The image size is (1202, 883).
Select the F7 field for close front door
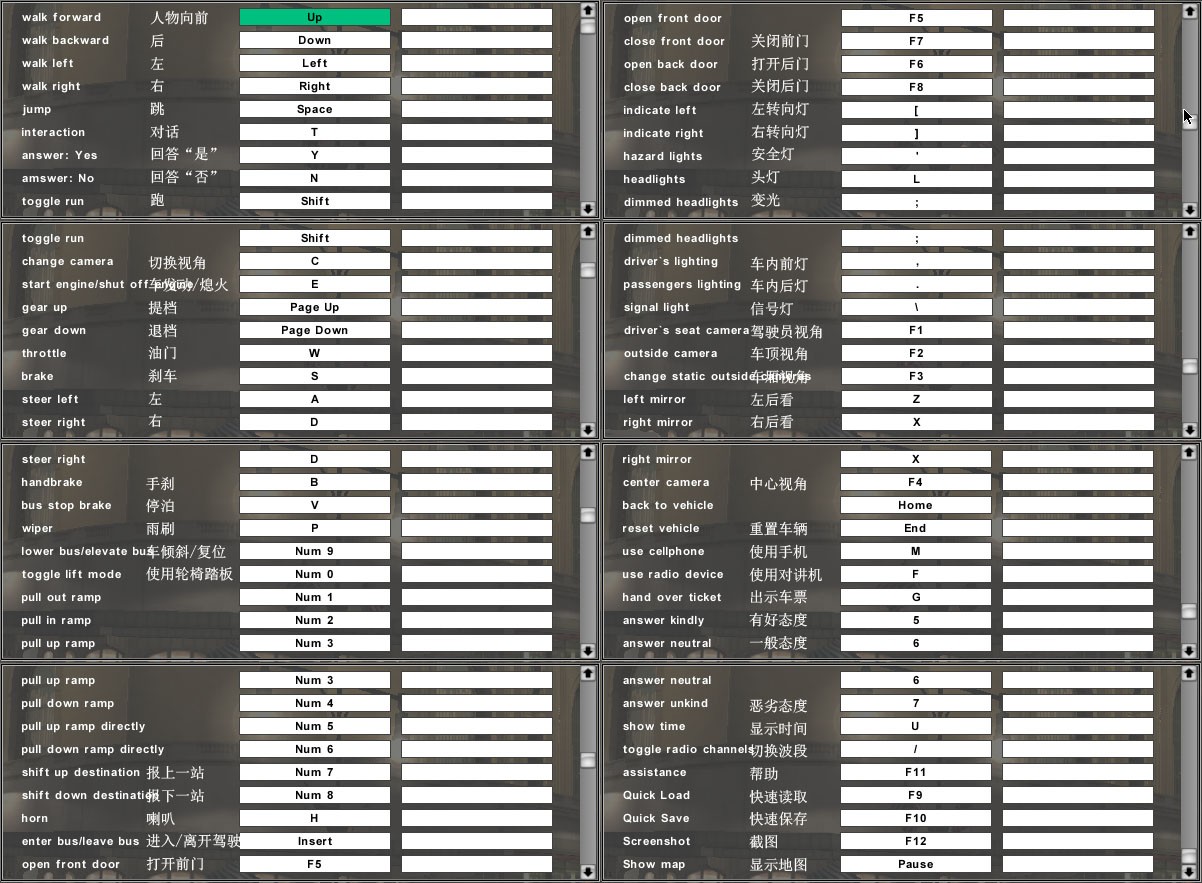point(917,41)
